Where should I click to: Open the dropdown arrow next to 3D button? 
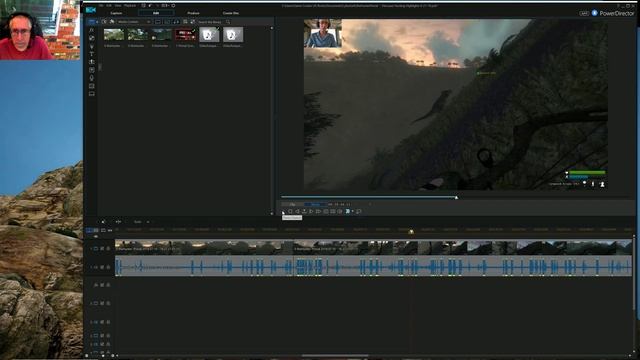click(x=353, y=211)
